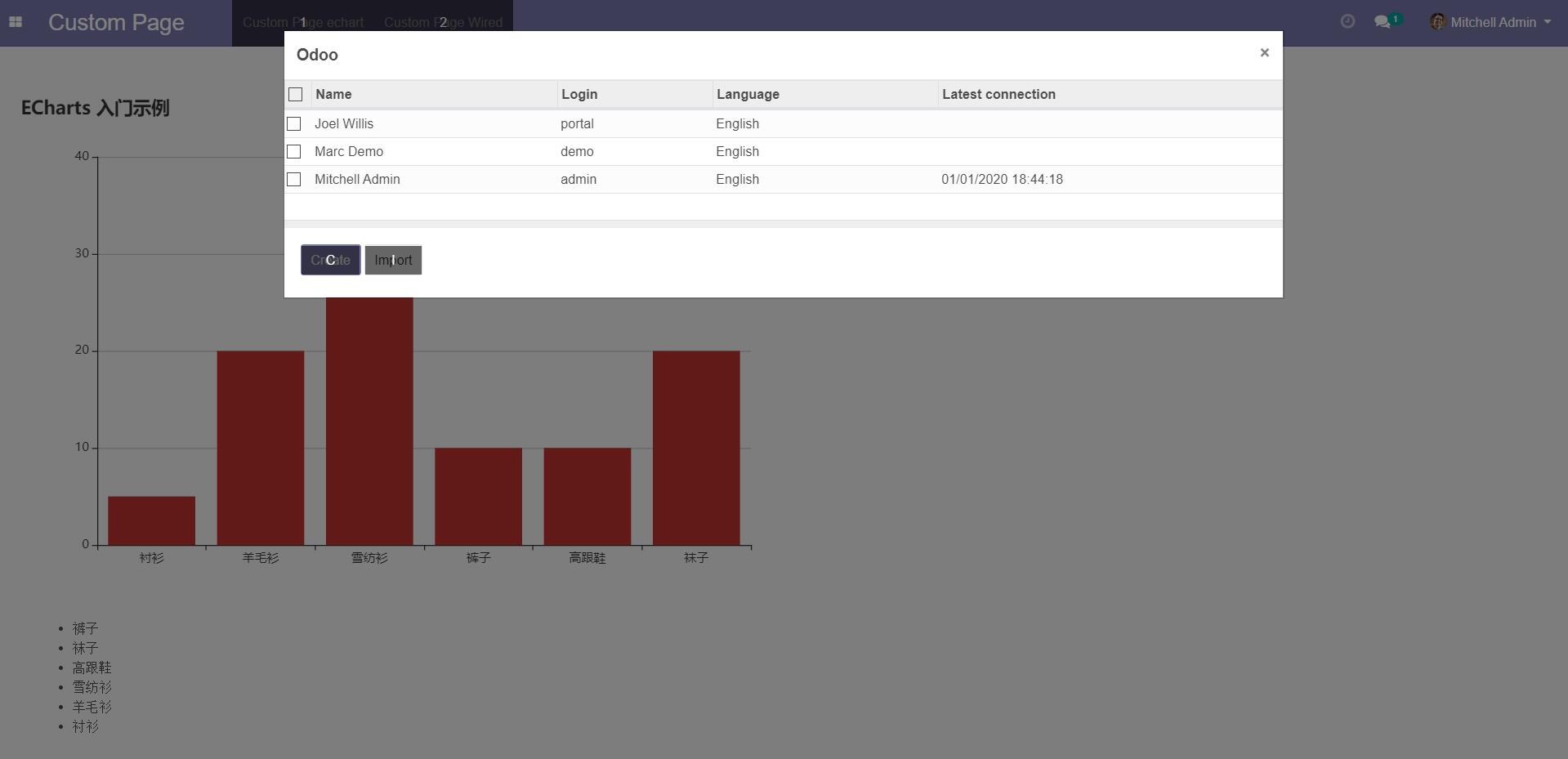Click Mitchell Admin's avatar picture

pyautogui.click(x=1438, y=22)
